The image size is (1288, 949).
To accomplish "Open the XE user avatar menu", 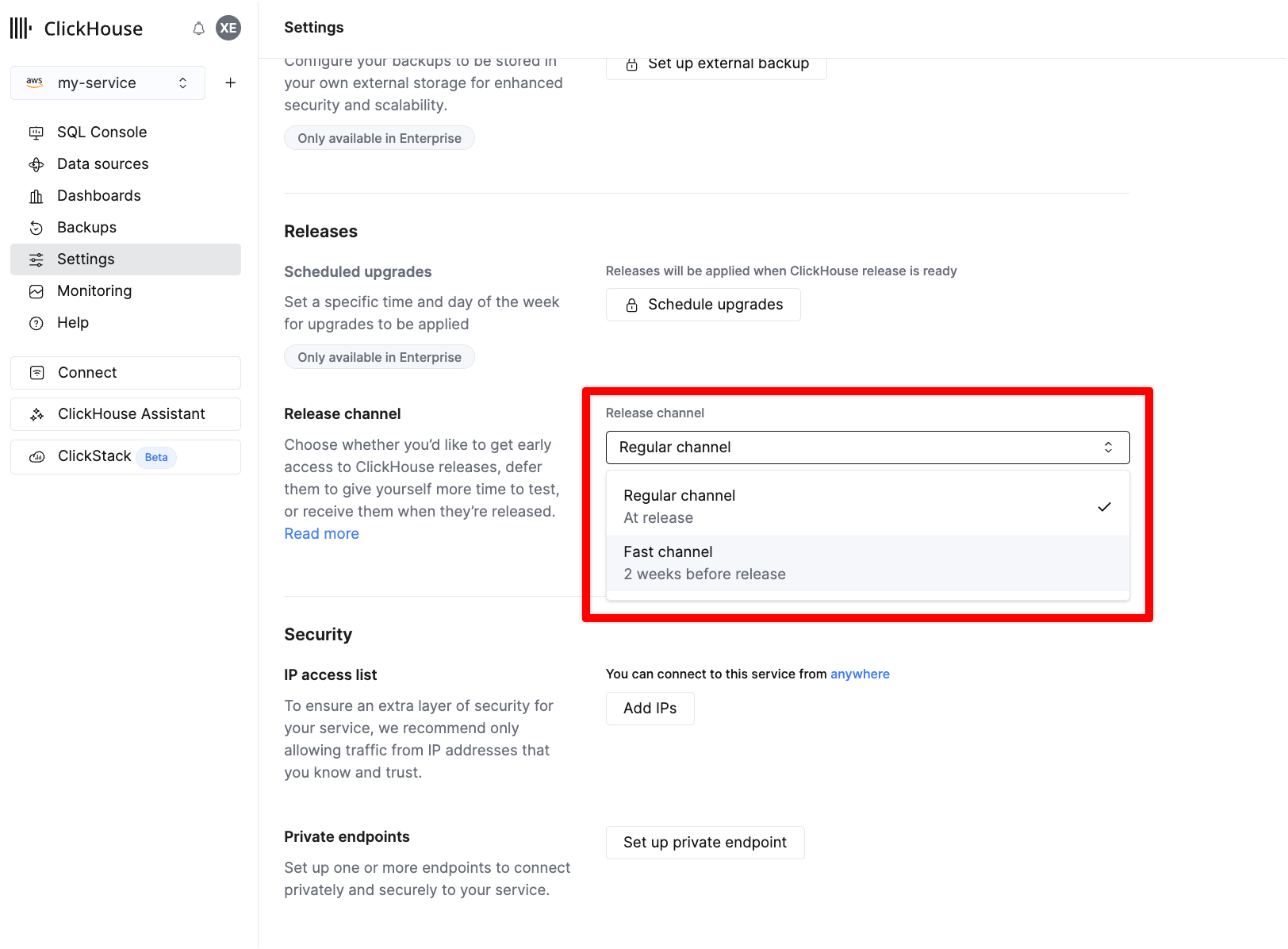I will pyautogui.click(x=228, y=28).
